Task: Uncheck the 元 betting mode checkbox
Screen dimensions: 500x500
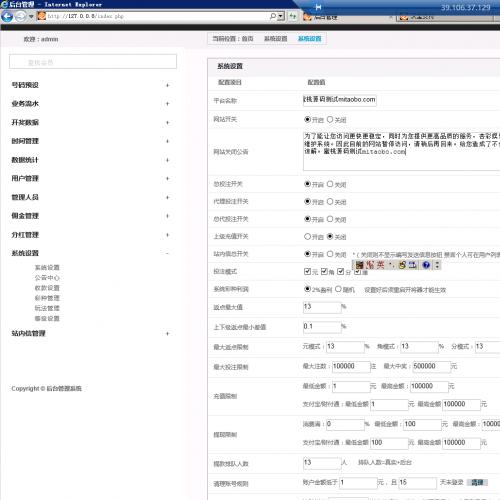Action: point(307,272)
